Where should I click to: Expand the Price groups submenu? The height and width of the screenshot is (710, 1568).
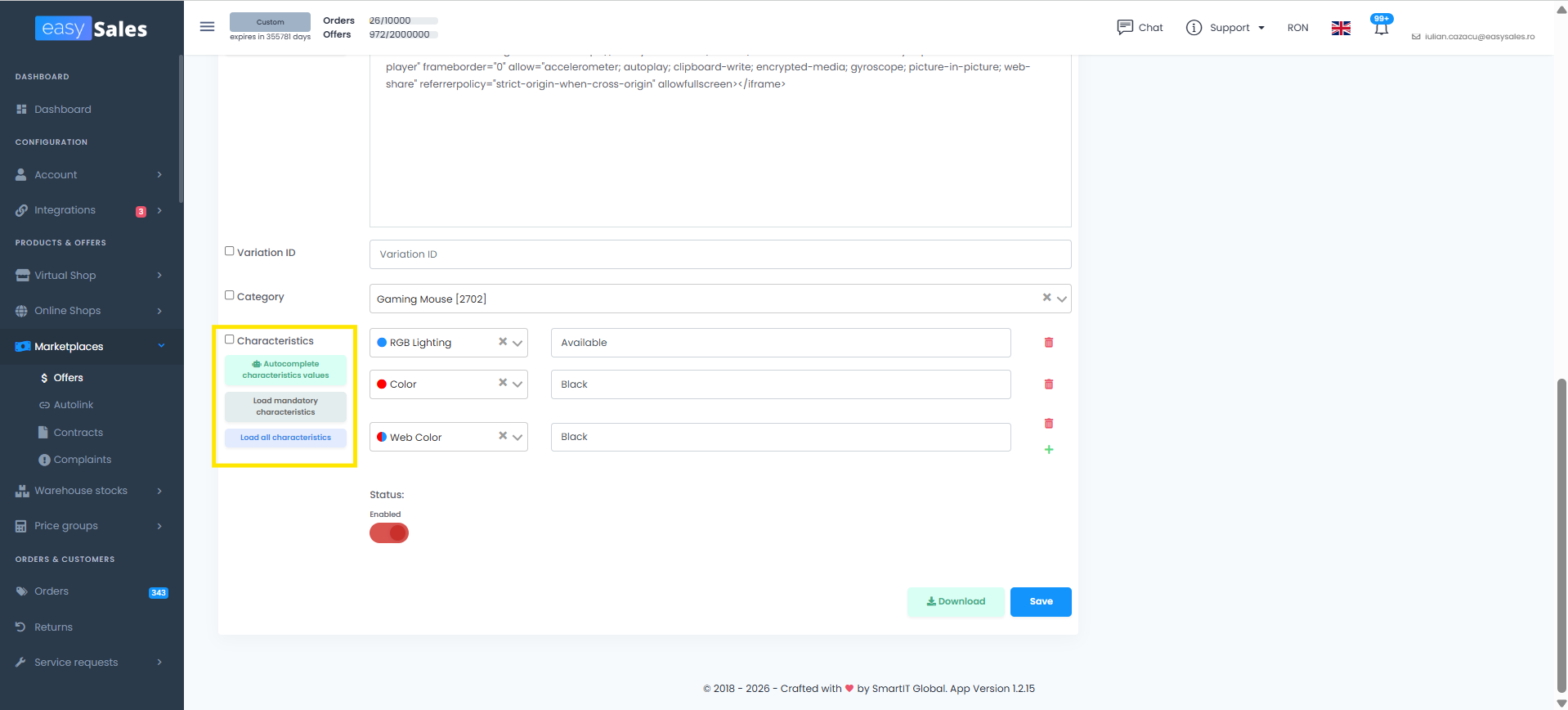pyautogui.click(x=159, y=526)
